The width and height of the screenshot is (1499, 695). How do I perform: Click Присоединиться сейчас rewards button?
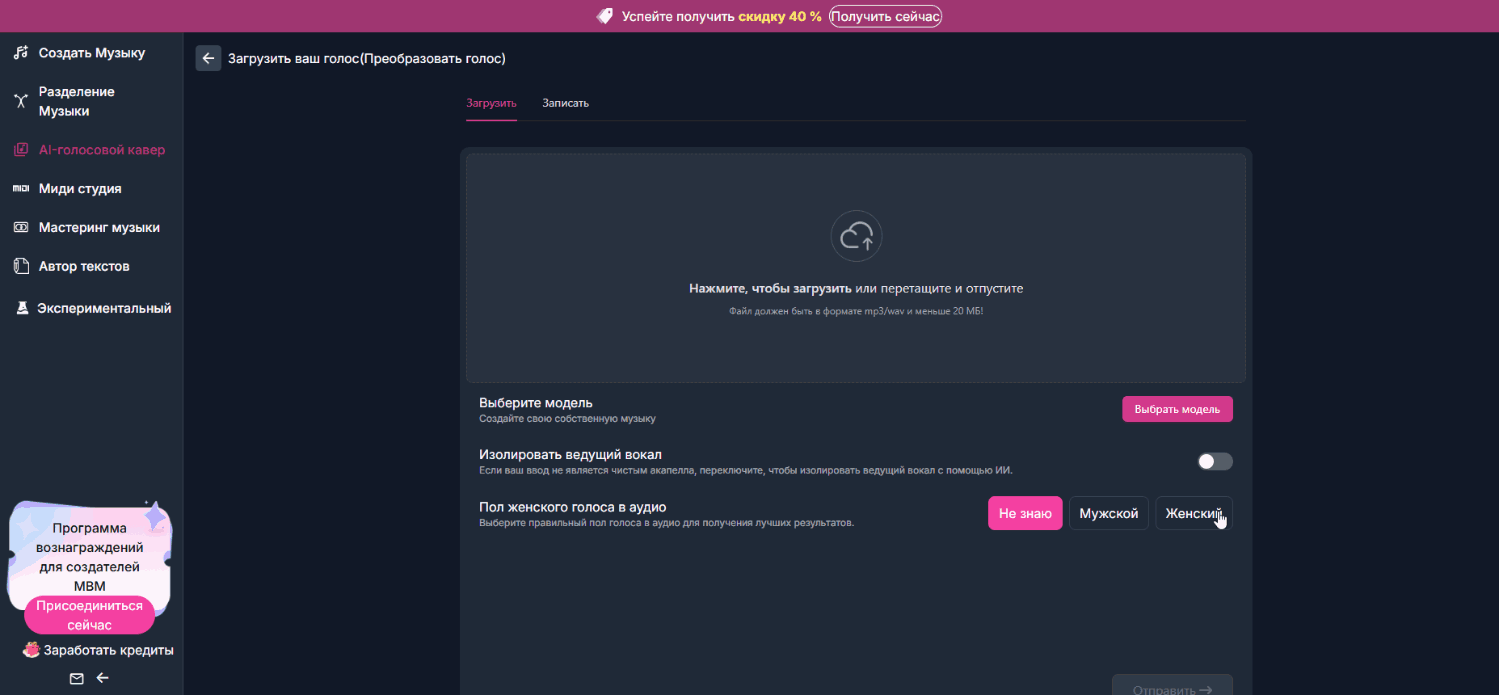[89, 615]
